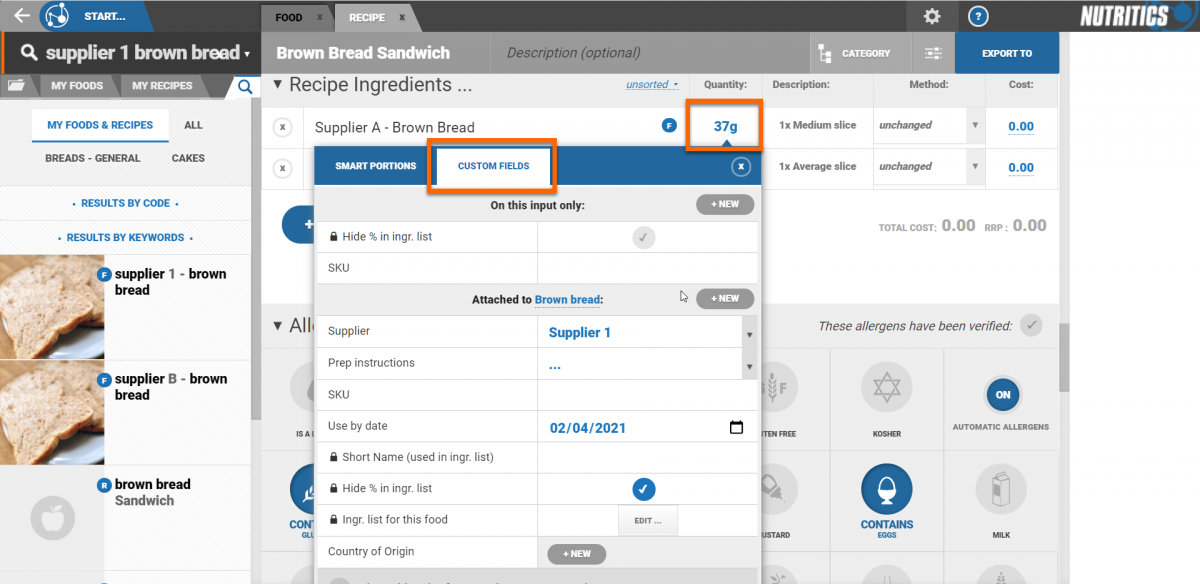Viewport: 1200px width, 584px height.
Task: Collapse the Recipe Ingredients section
Action: pyautogui.click(x=278, y=85)
